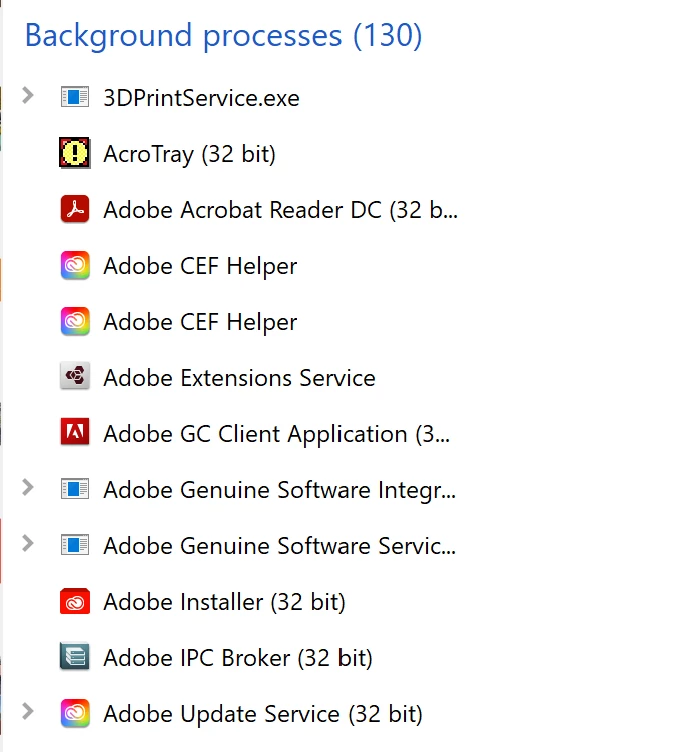Click the AcroTray yellow warning icon
The height and width of the screenshot is (752, 678).
[x=75, y=153]
